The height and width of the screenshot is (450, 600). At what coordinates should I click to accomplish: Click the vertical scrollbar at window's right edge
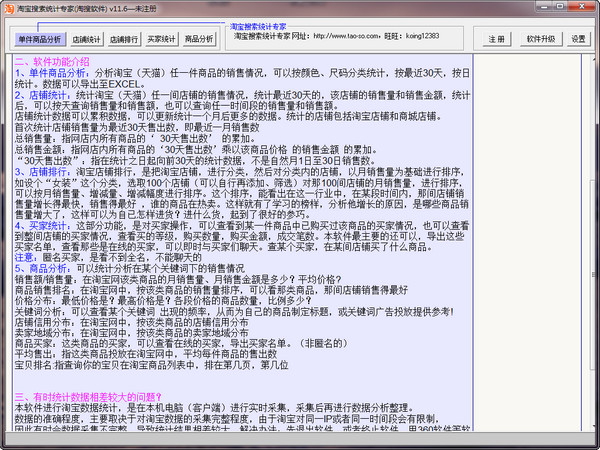pos(593,243)
